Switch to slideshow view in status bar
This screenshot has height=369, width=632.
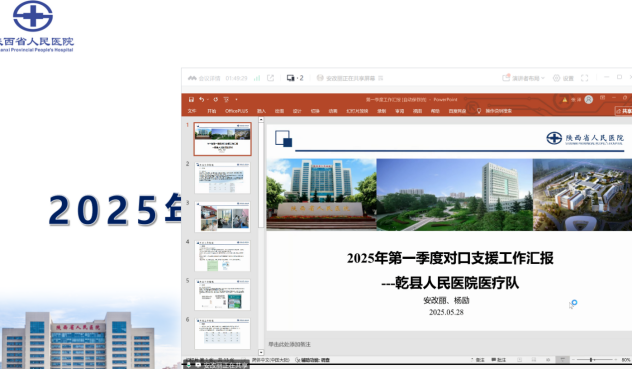(562, 359)
